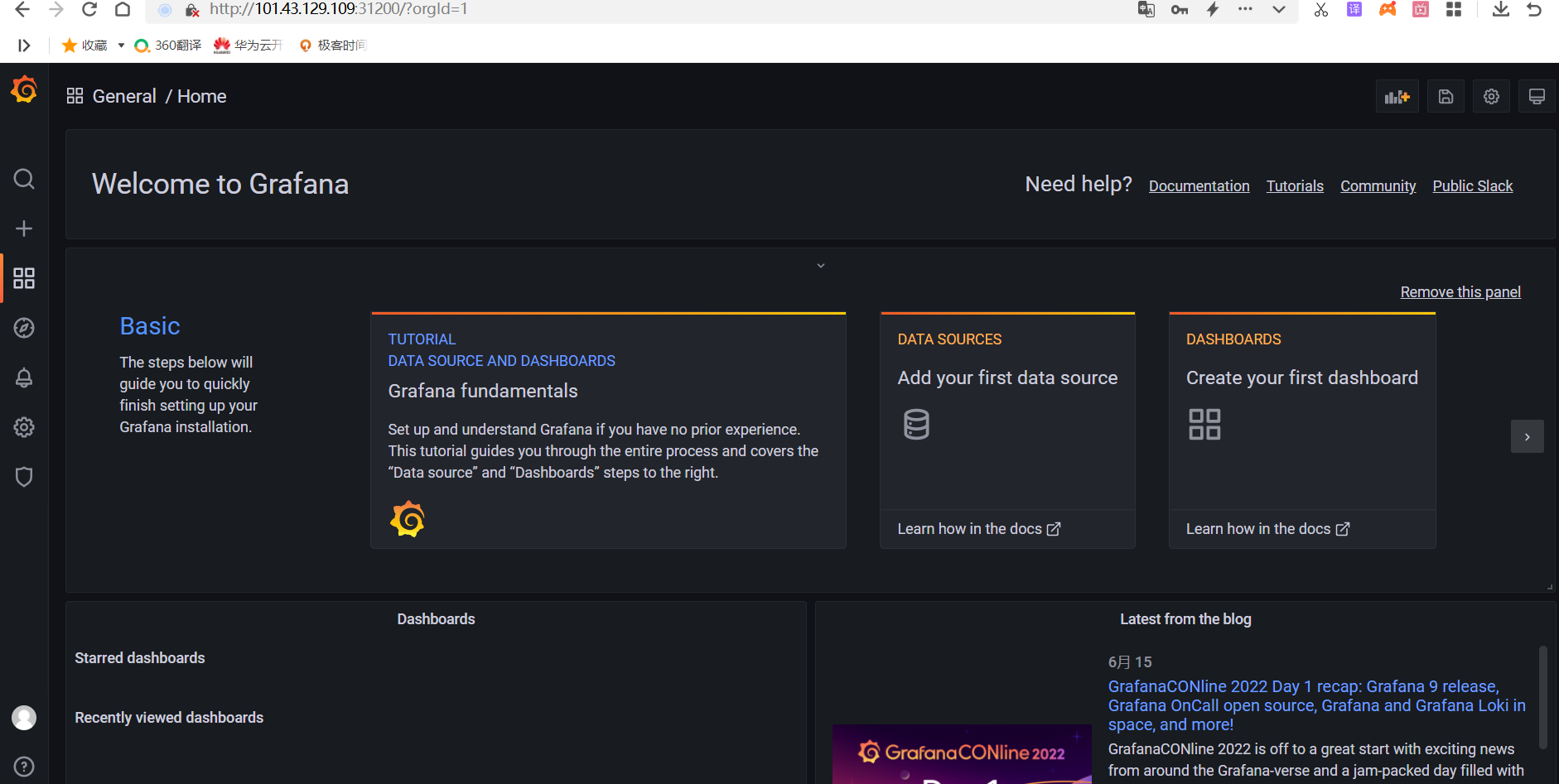The height and width of the screenshot is (784, 1559).
Task: Click the Home breadcrumb
Action: click(202, 96)
